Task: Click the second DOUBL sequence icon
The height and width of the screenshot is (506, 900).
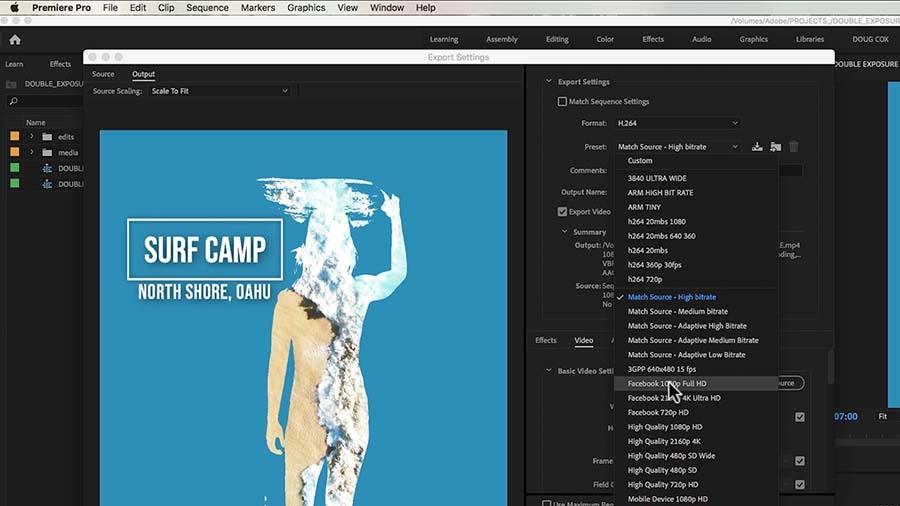Action: (47, 184)
